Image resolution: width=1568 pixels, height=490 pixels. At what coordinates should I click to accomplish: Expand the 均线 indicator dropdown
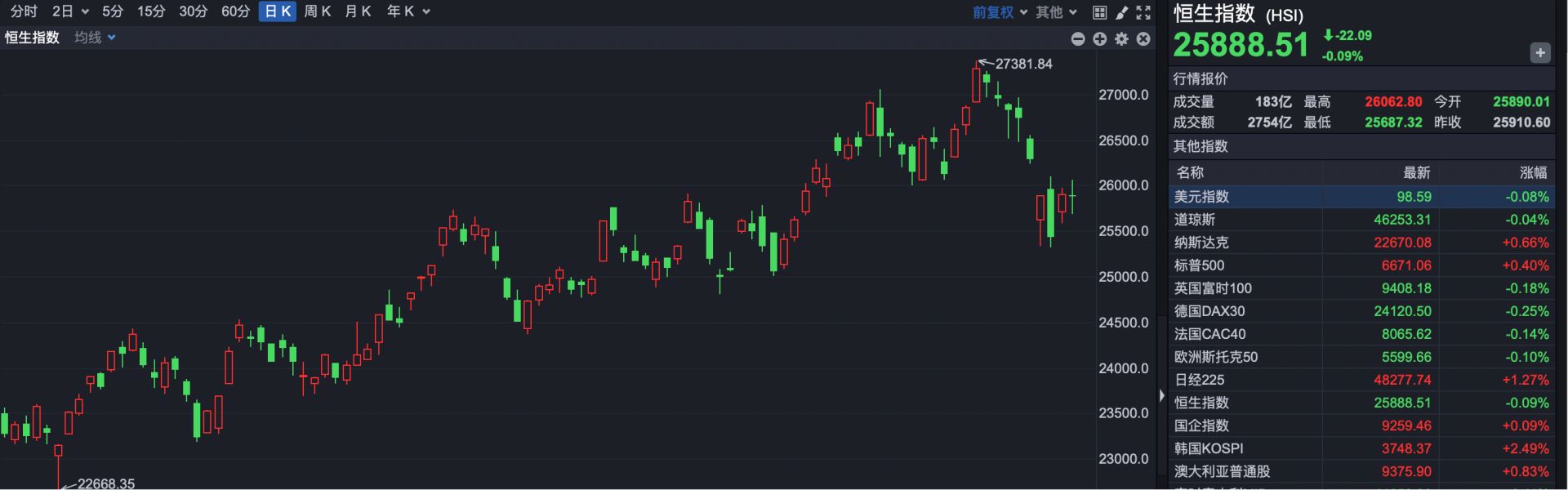95,38
